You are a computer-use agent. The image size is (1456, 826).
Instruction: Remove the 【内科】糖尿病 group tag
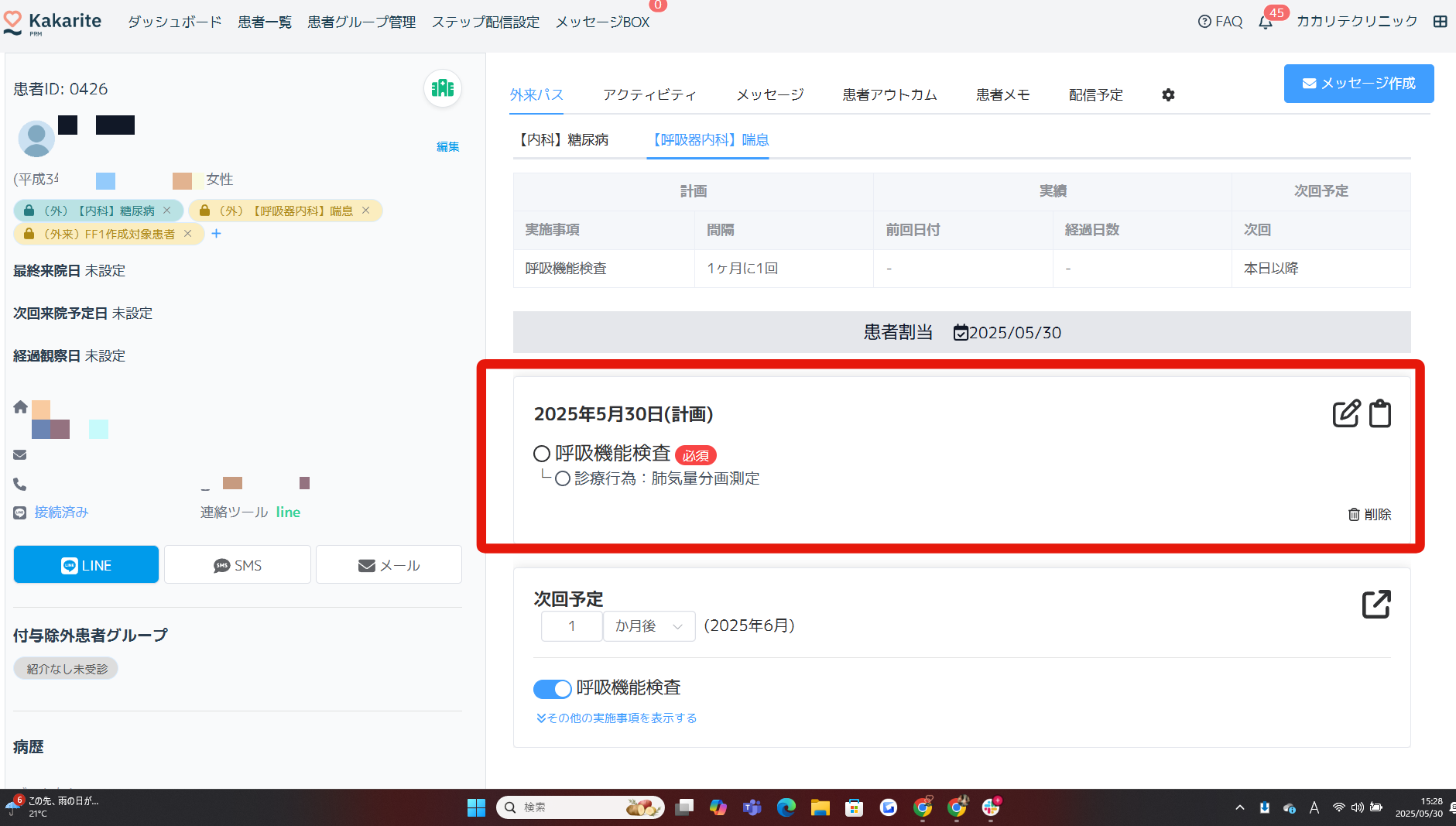coord(167,211)
